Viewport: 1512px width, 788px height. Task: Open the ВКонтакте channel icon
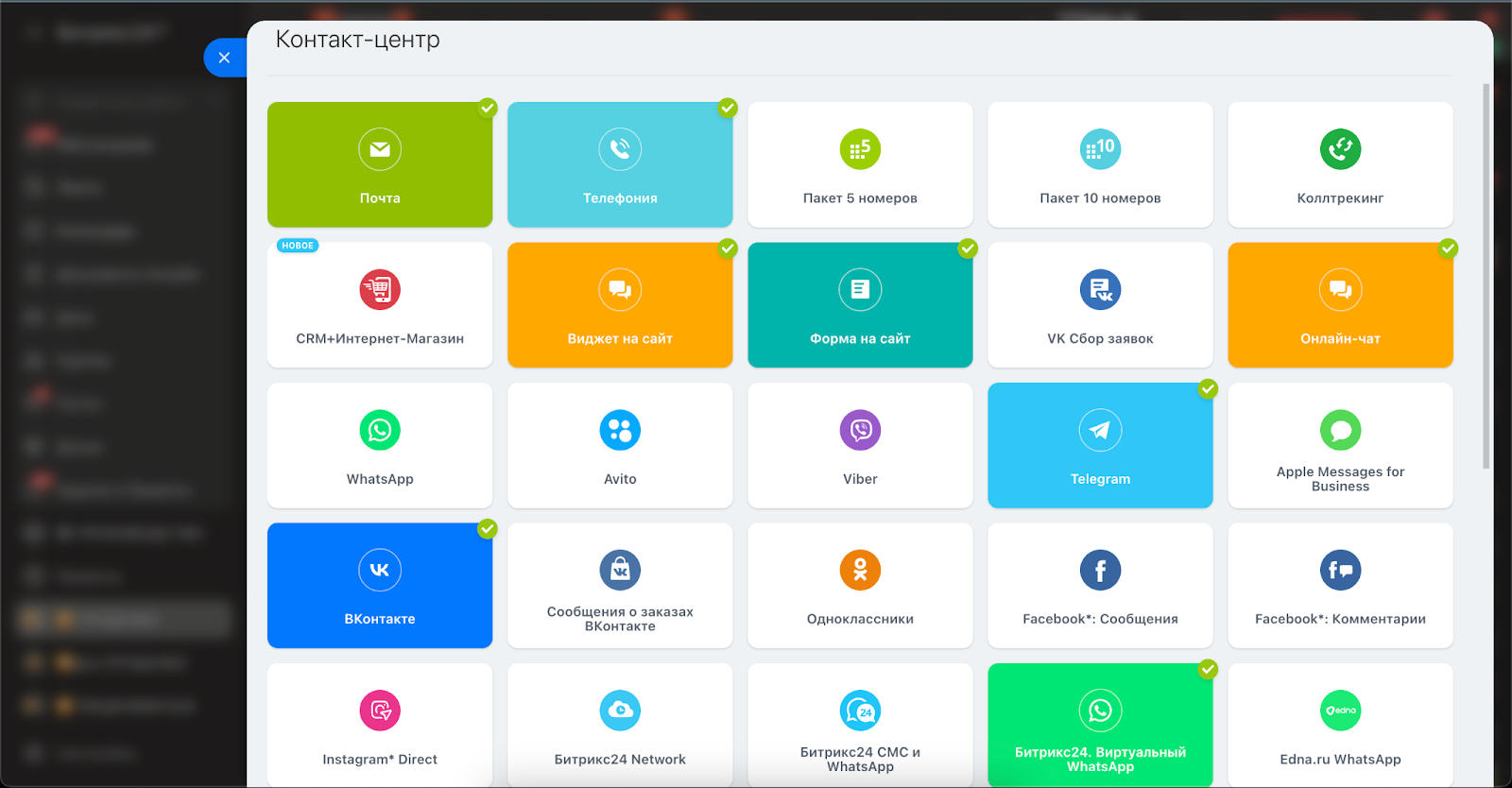380,570
